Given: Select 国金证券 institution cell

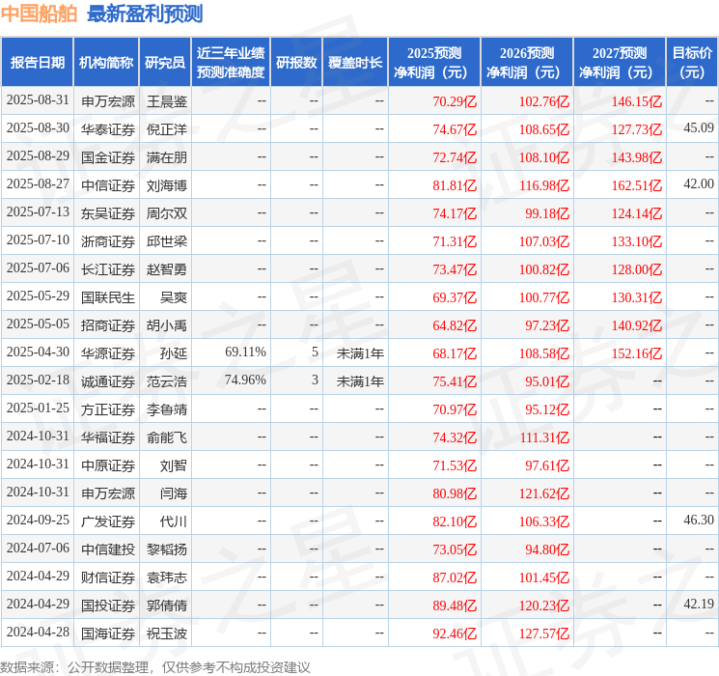Looking at the screenshot, I should tap(108, 157).
